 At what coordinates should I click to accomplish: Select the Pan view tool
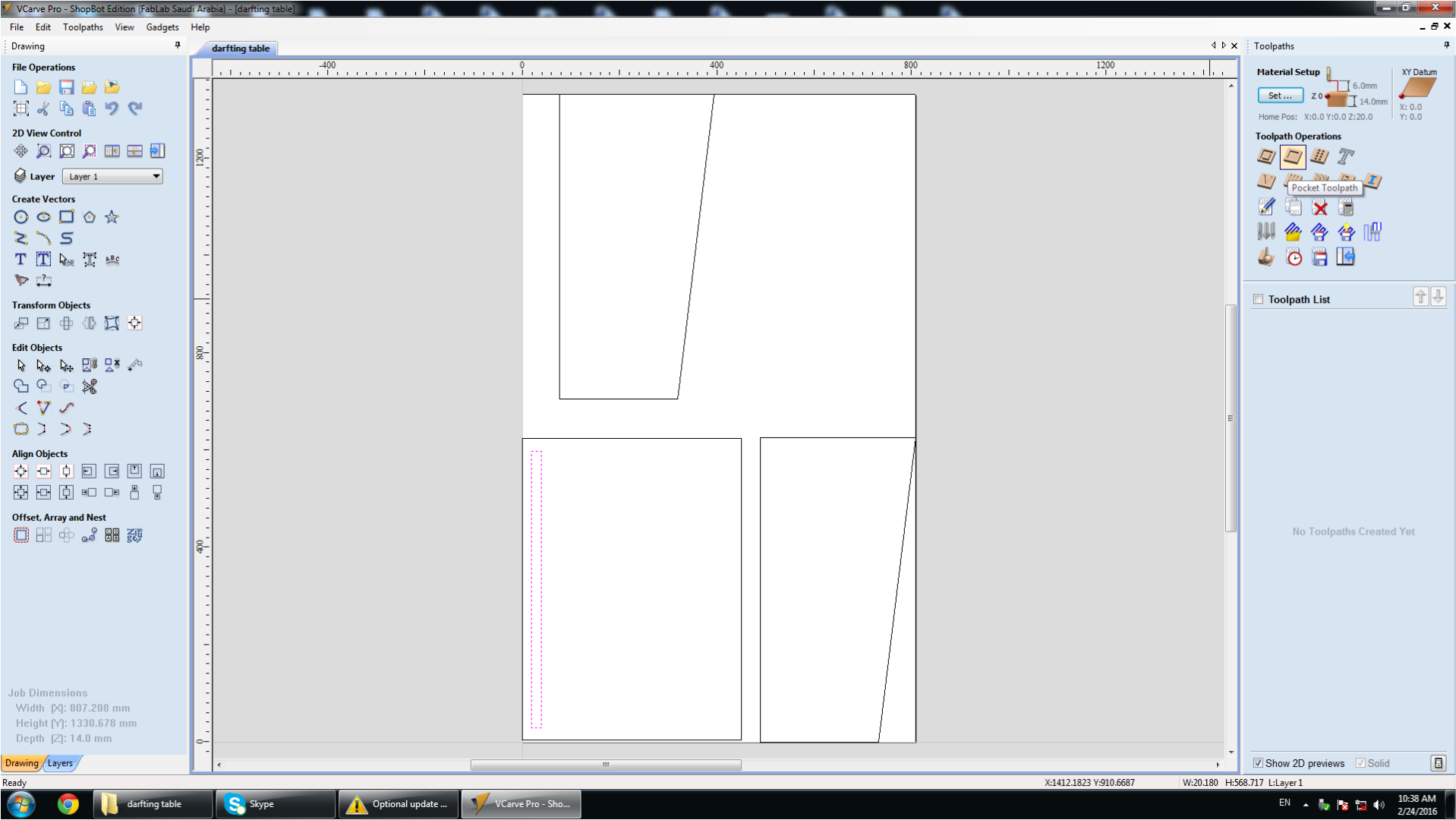tap(21, 151)
